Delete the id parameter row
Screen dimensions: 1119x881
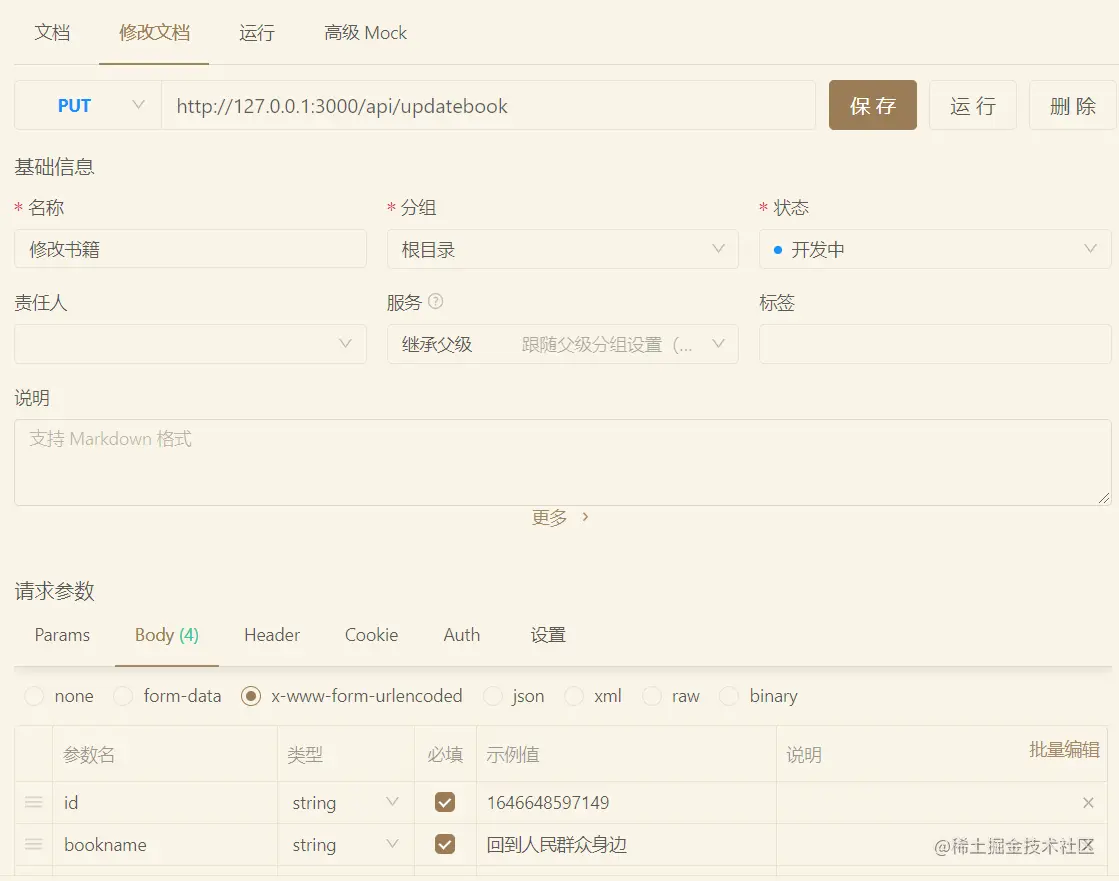(1088, 803)
